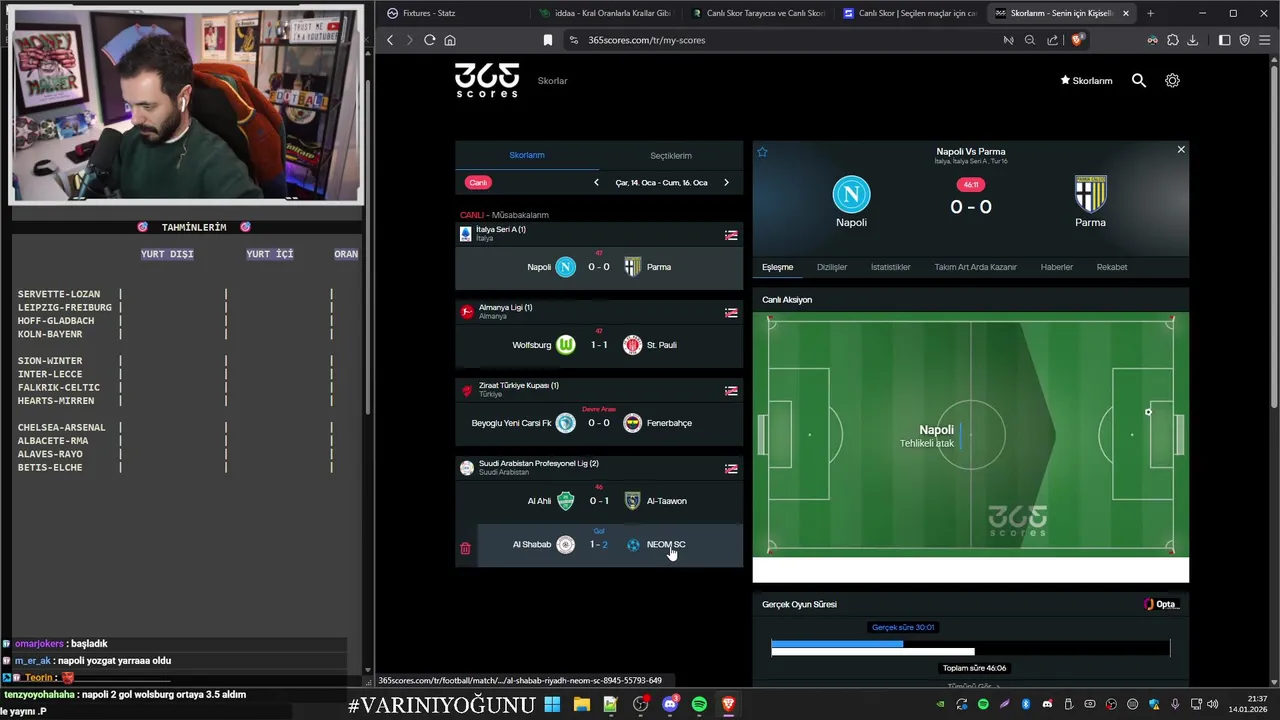The image size is (1280, 720).
Task: Open the settings gear in 365scores header
Action: 1172,80
